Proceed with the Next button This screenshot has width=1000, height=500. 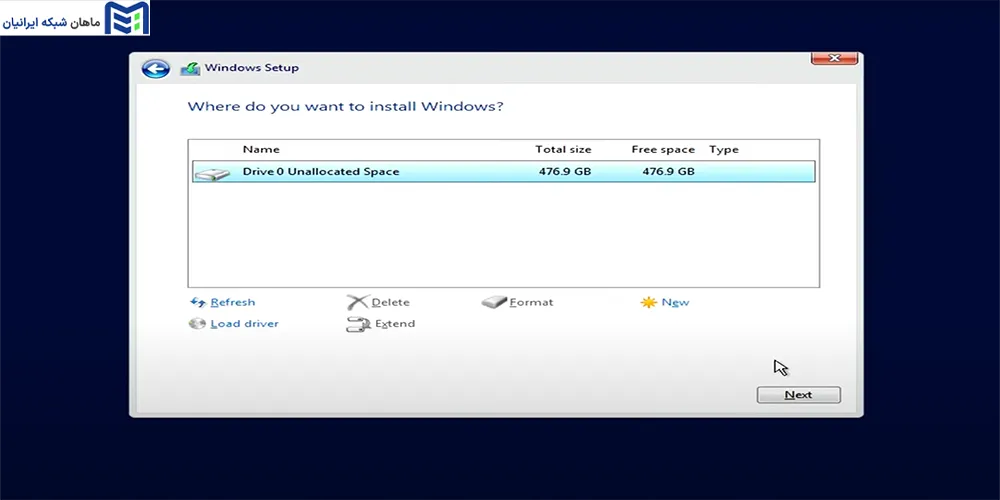pyautogui.click(x=798, y=395)
